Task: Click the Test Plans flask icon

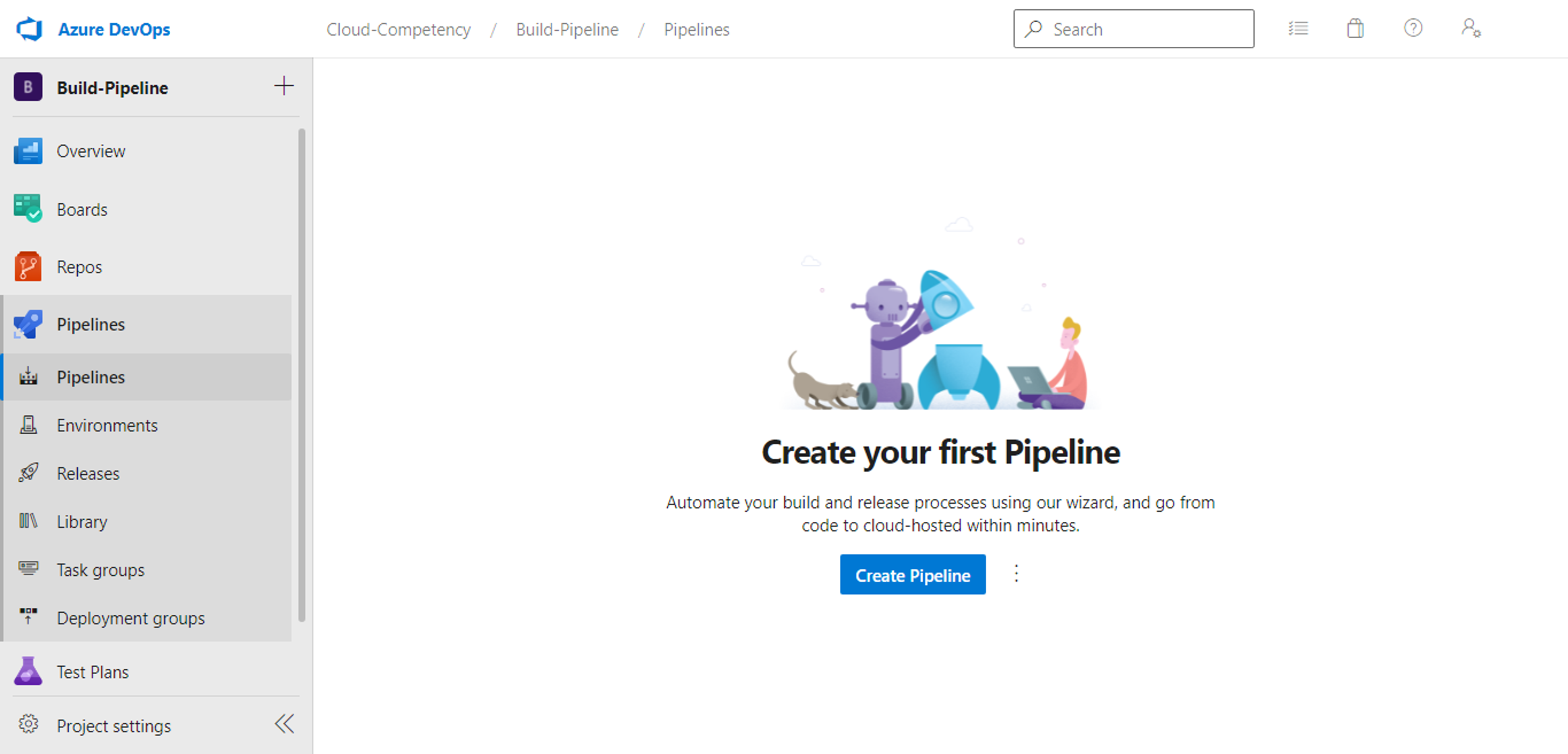Action: point(28,671)
